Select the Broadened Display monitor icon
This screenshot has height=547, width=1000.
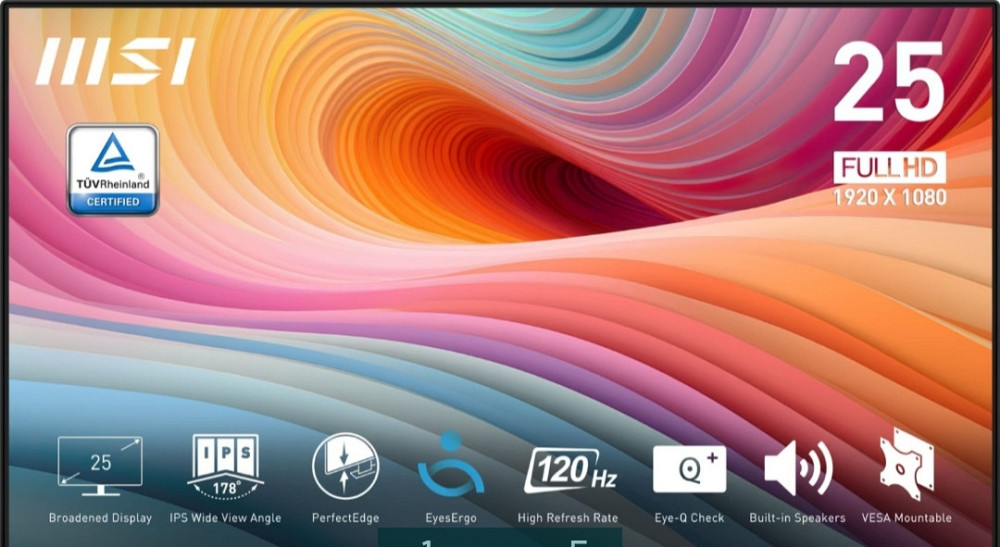[100, 465]
